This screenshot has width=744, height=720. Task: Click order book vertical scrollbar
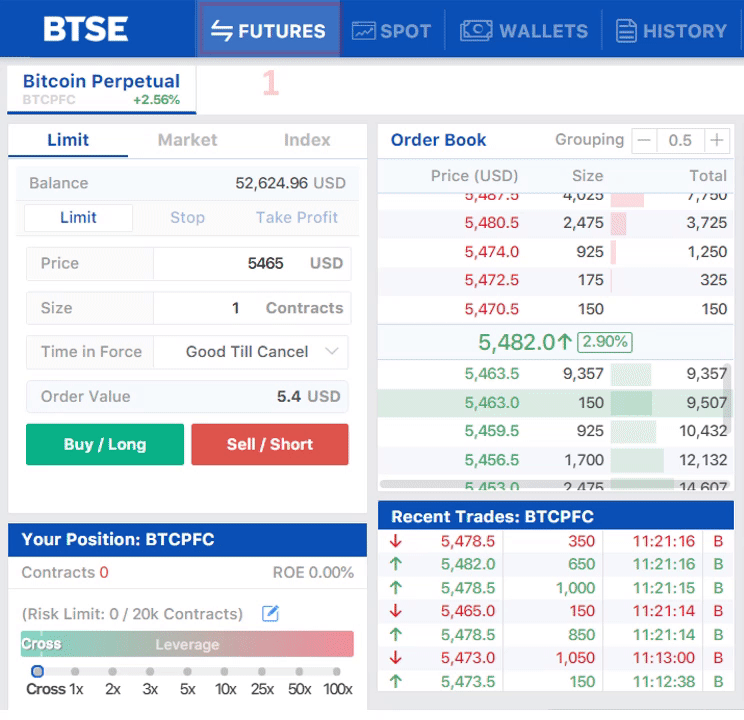tap(727, 398)
